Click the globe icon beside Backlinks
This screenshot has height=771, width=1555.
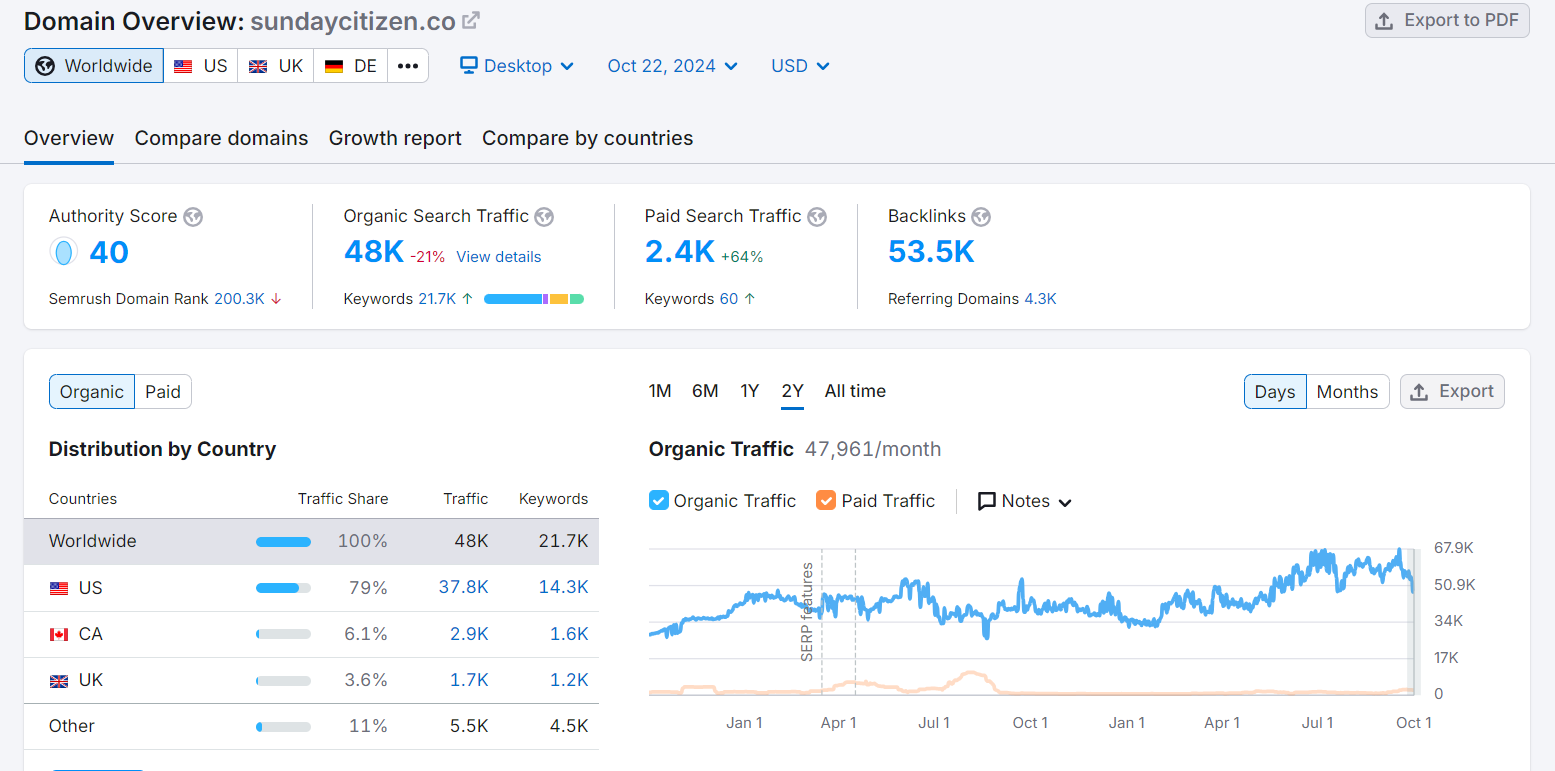(981, 217)
